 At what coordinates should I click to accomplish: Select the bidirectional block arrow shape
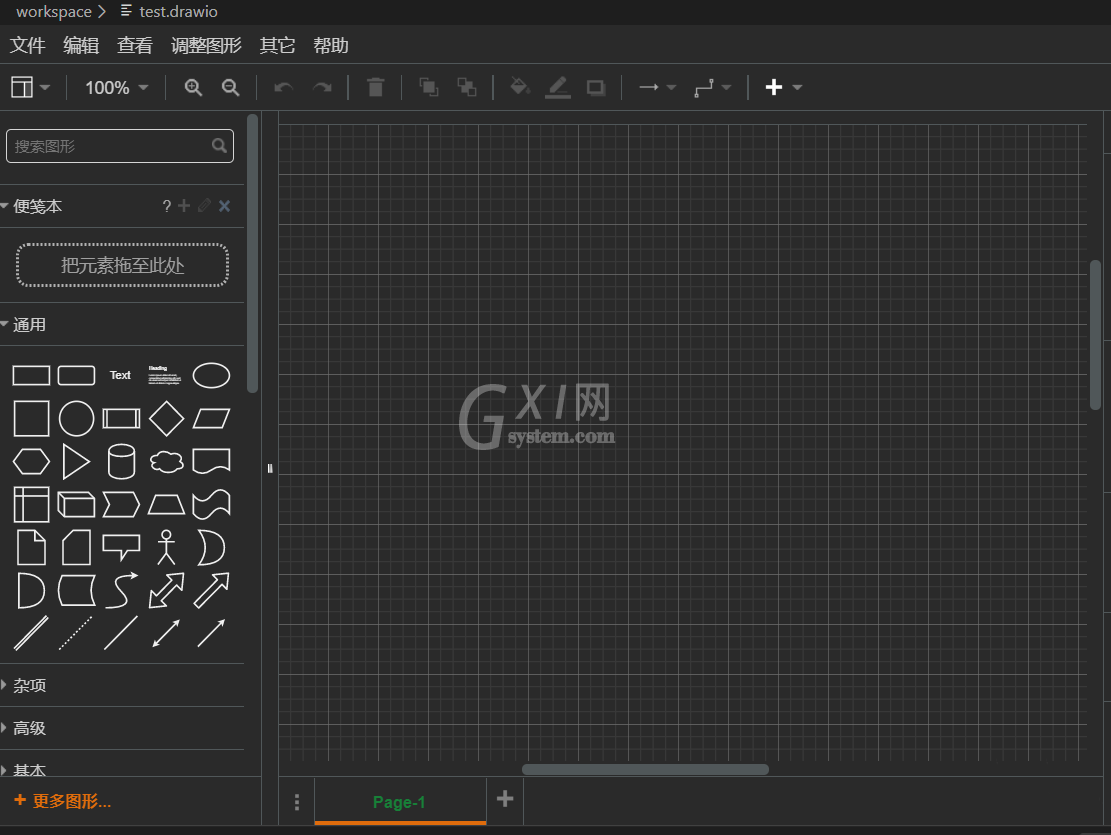pos(167,590)
